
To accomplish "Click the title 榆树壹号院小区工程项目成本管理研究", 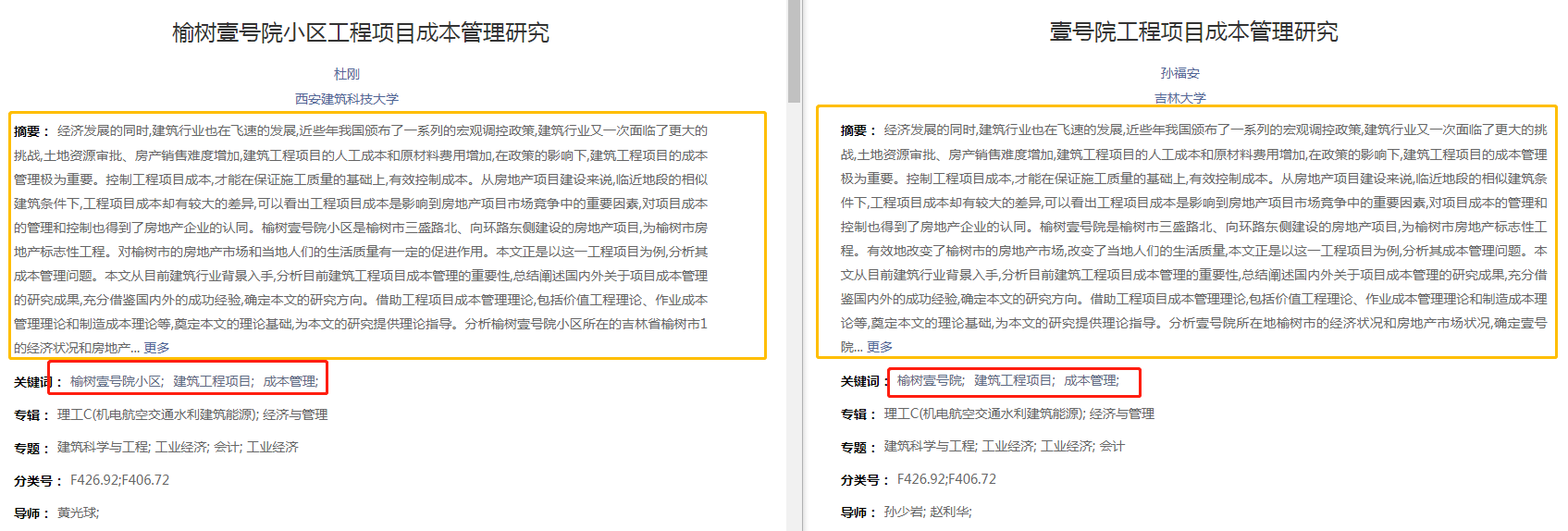I will [360, 33].
